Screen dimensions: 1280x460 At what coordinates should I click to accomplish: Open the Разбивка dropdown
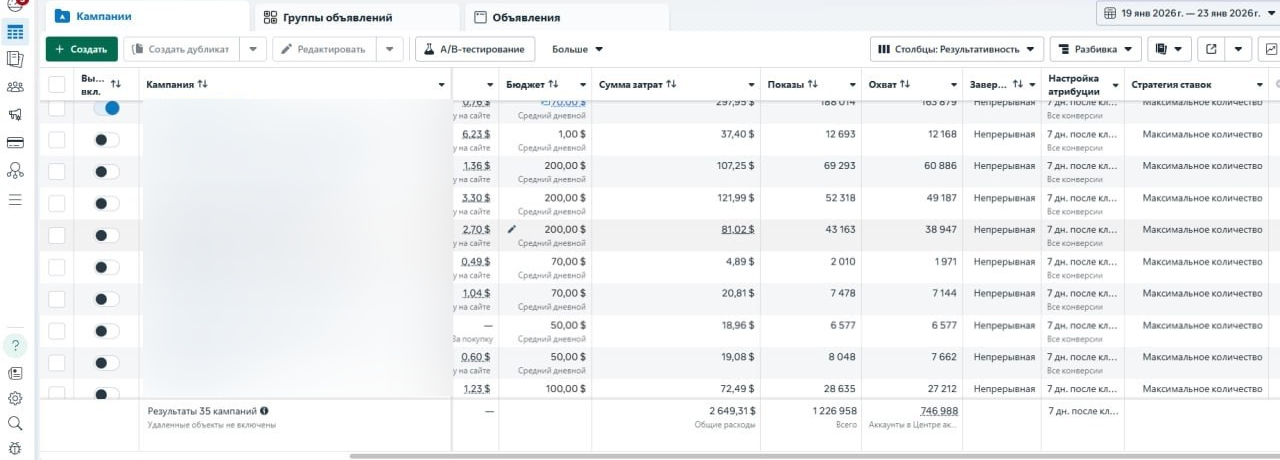pos(1095,49)
